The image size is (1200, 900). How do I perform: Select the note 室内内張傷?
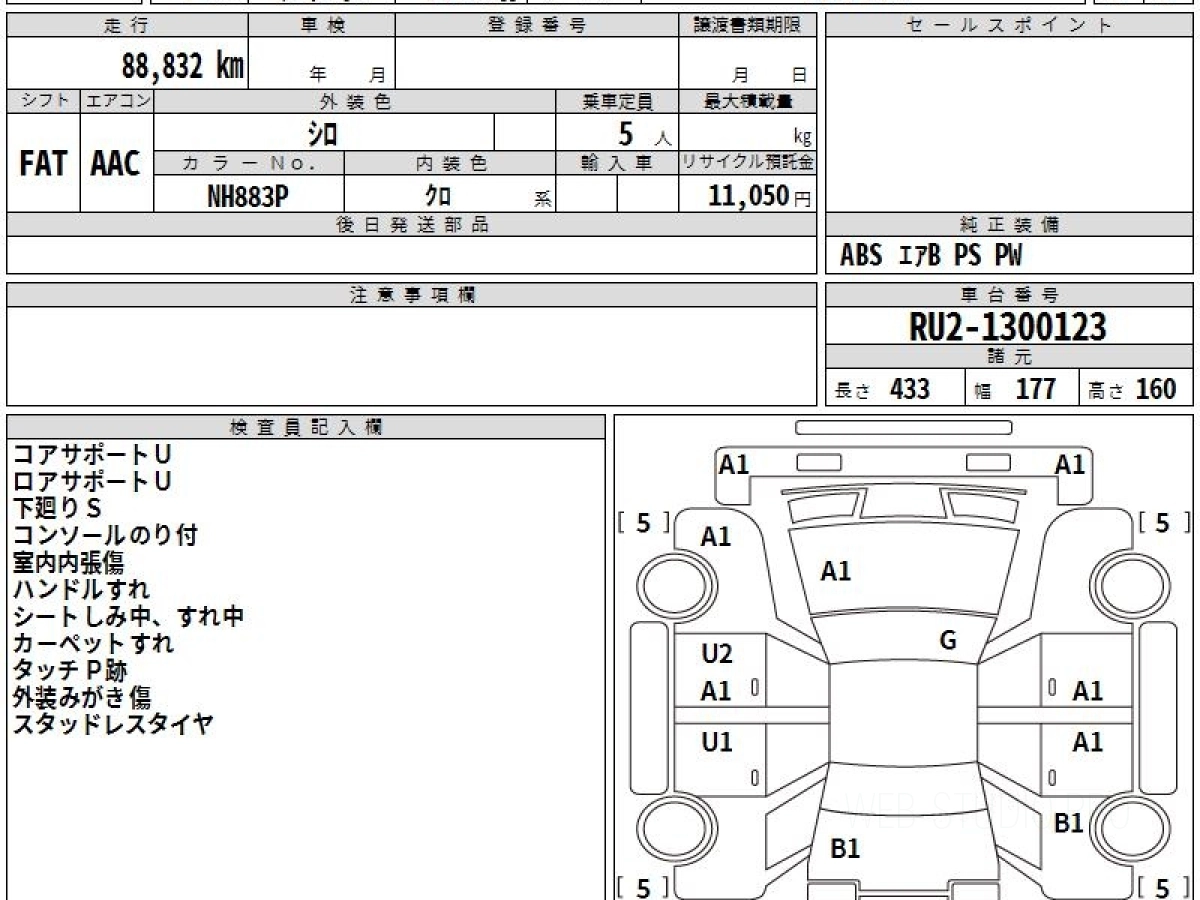[68, 563]
